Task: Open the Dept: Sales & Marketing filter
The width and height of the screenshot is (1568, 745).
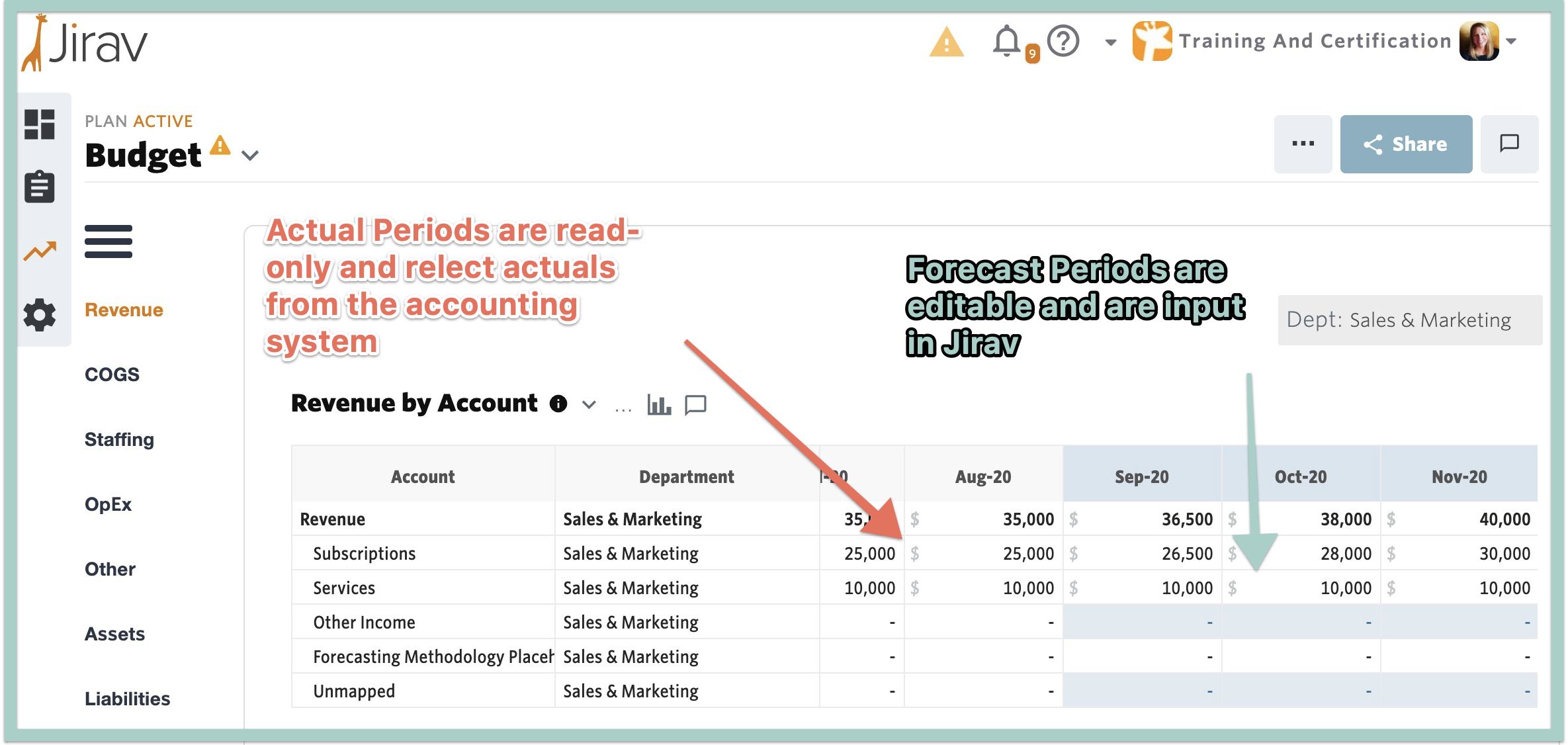Action: pos(1410,320)
